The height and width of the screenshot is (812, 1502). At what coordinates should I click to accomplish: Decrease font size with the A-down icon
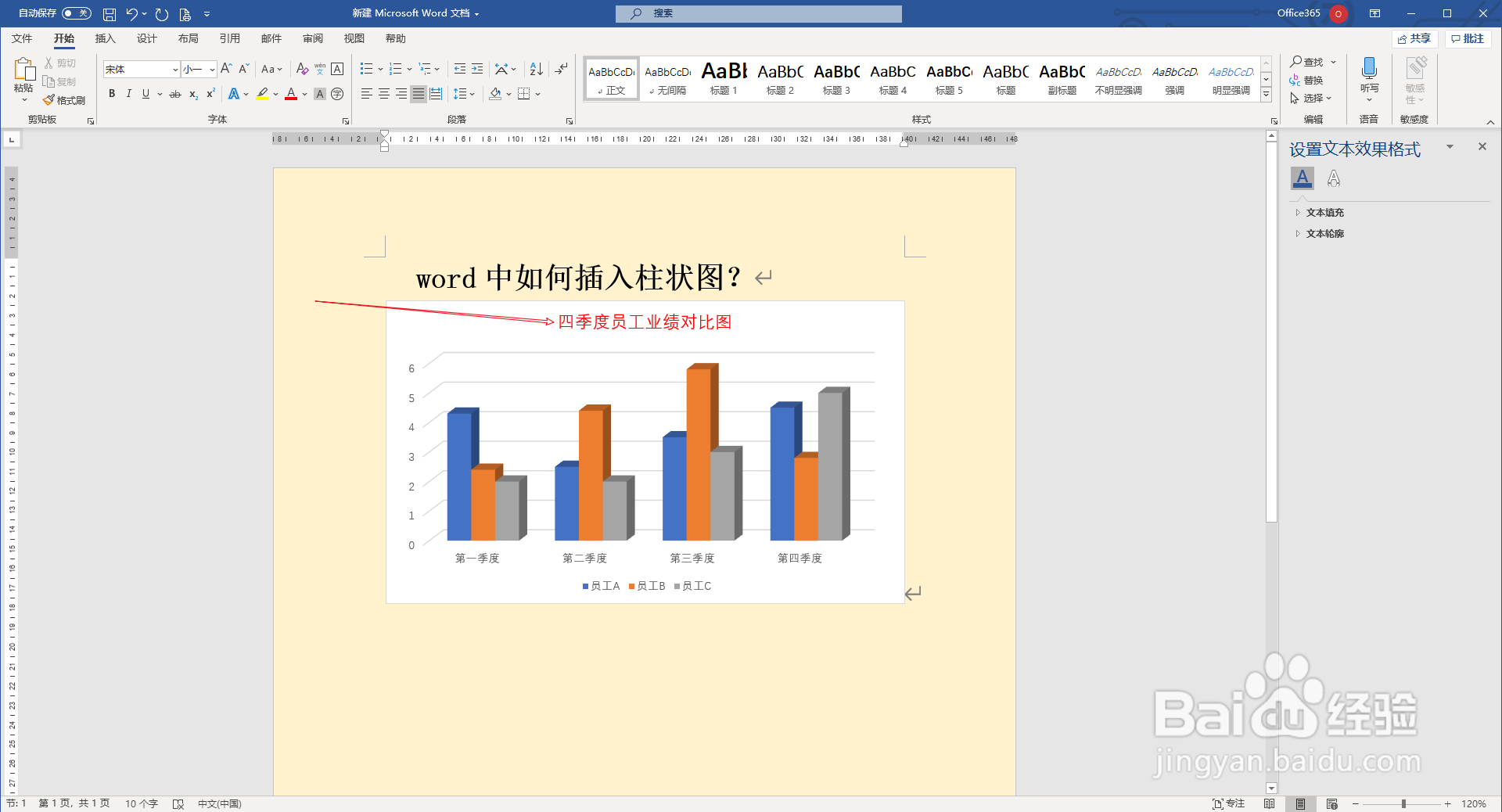click(x=244, y=69)
